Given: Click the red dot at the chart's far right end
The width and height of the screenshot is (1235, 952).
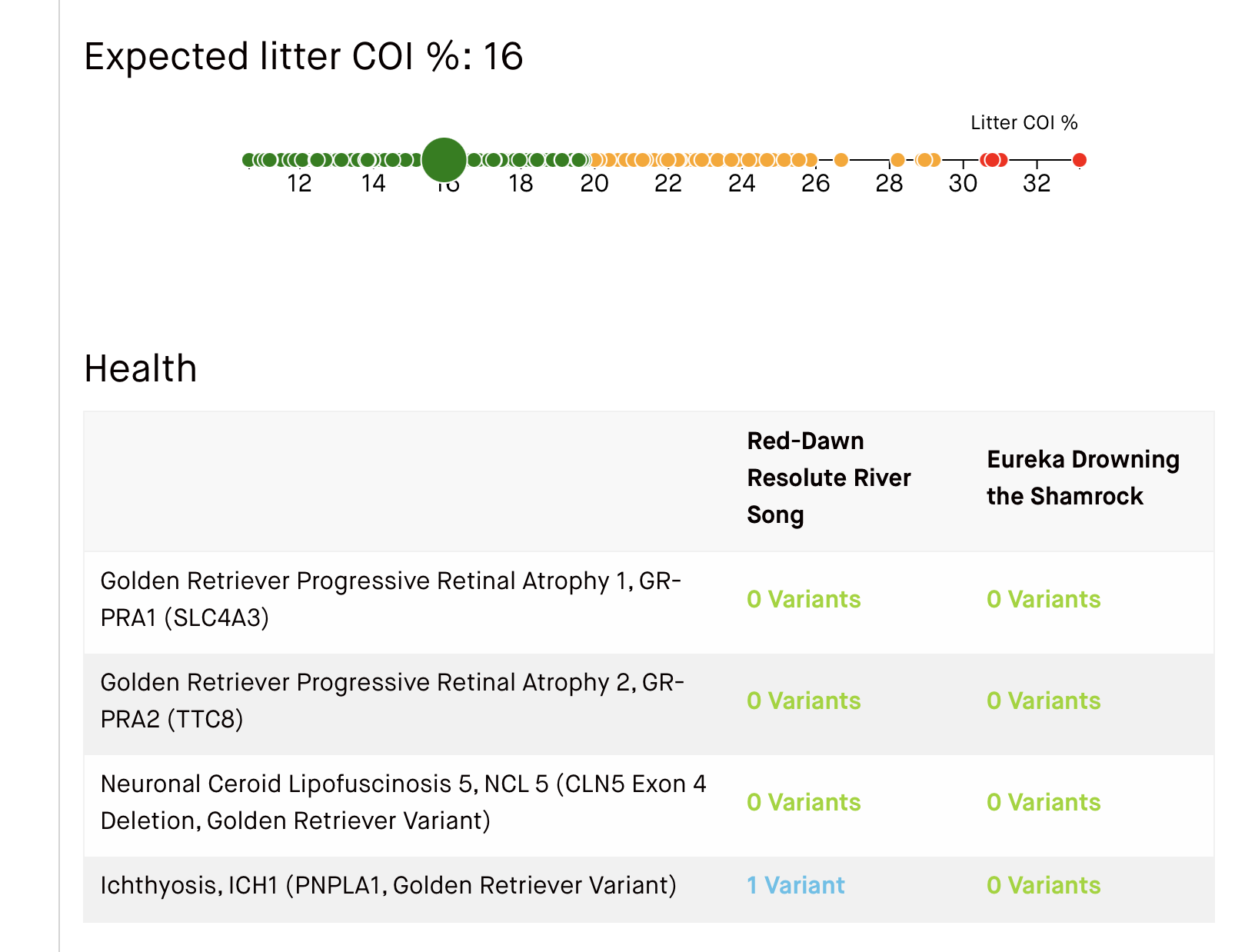Looking at the screenshot, I should click(1079, 160).
